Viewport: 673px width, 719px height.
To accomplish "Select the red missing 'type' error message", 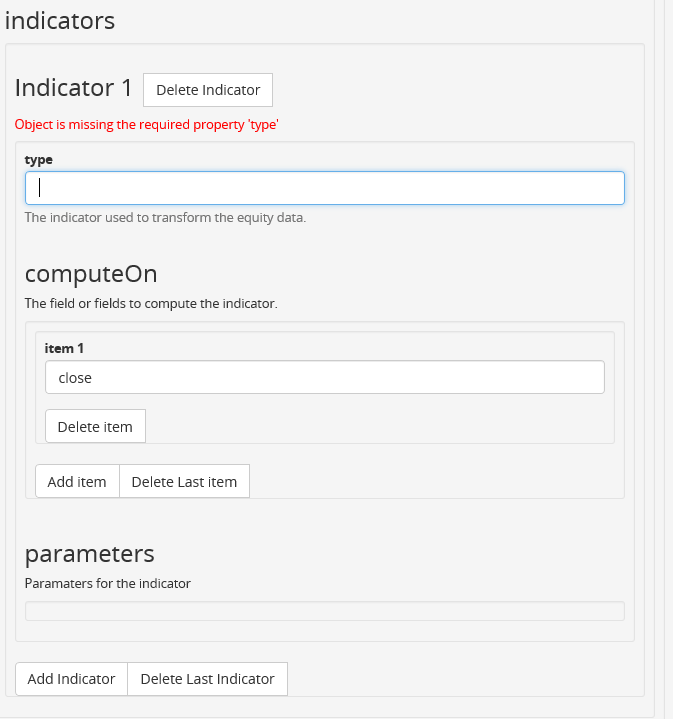I will pyautogui.click(x=147, y=125).
